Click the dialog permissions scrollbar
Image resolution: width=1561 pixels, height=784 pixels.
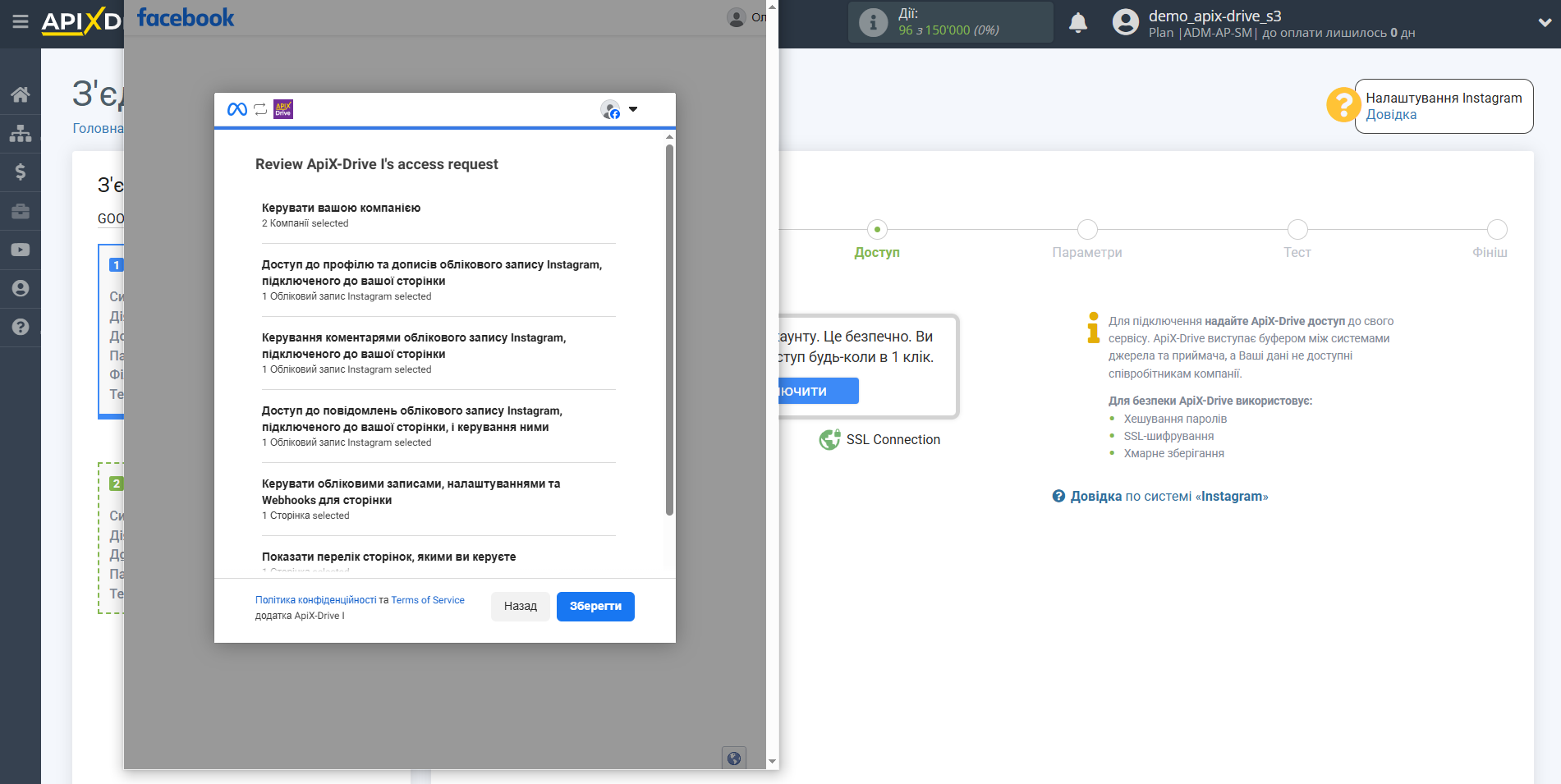pos(669,329)
